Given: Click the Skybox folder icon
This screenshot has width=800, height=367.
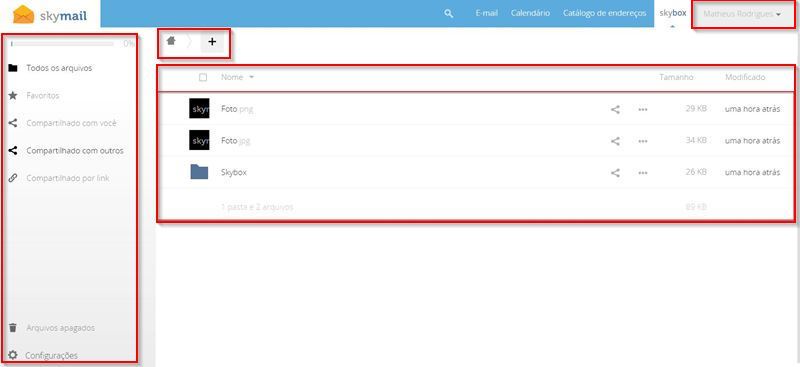Looking at the screenshot, I should [x=199, y=172].
